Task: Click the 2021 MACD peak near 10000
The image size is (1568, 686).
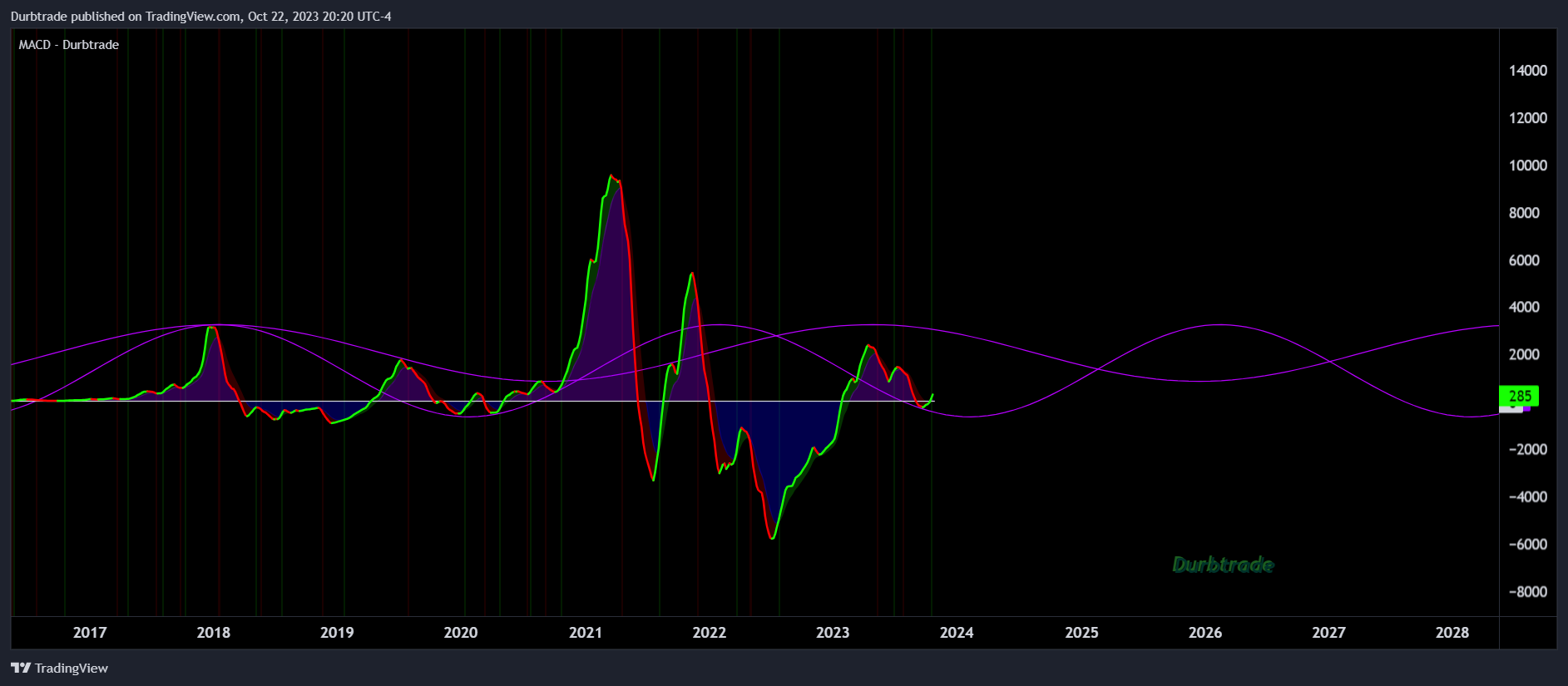Action: [x=611, y=176]
